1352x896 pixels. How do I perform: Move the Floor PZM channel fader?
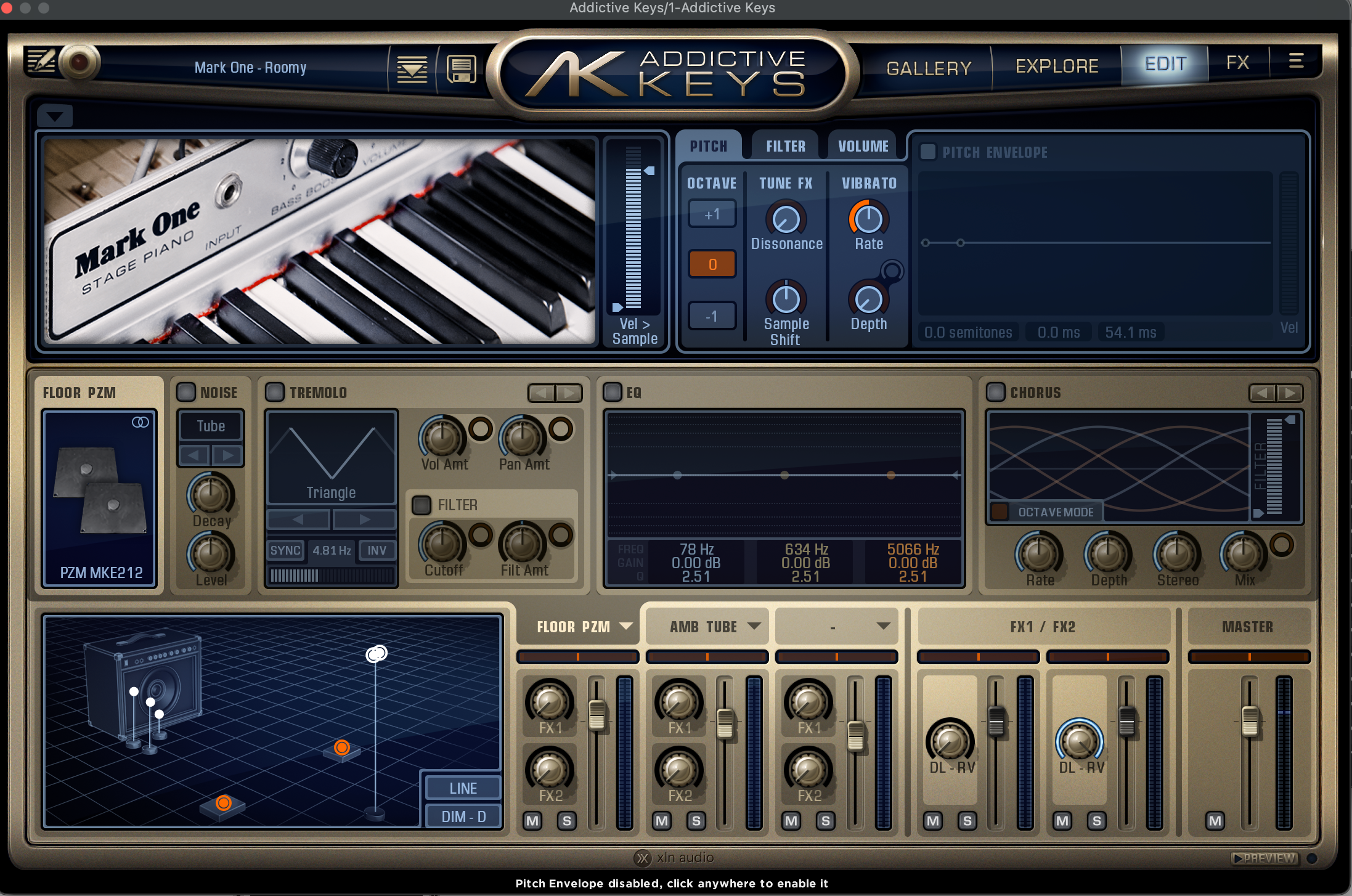(x=597, y=715)
